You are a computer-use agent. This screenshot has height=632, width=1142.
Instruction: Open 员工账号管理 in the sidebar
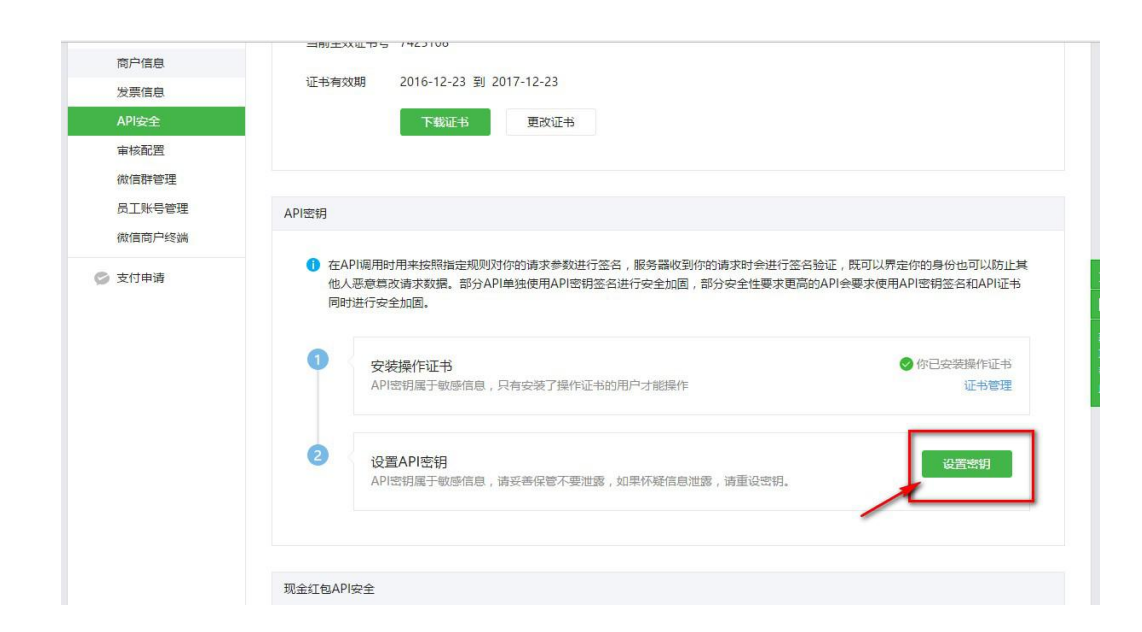tap(152, 208)
